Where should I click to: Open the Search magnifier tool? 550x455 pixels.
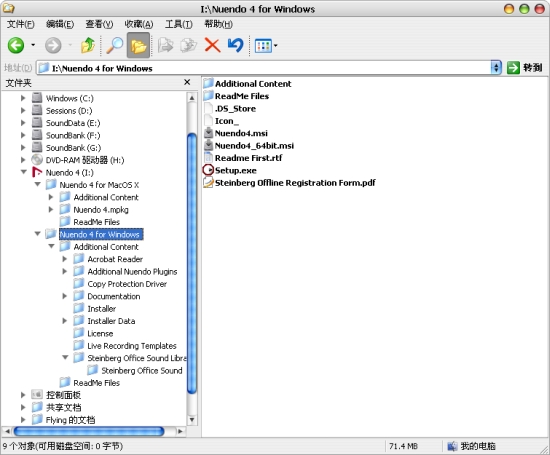[114, 45]
